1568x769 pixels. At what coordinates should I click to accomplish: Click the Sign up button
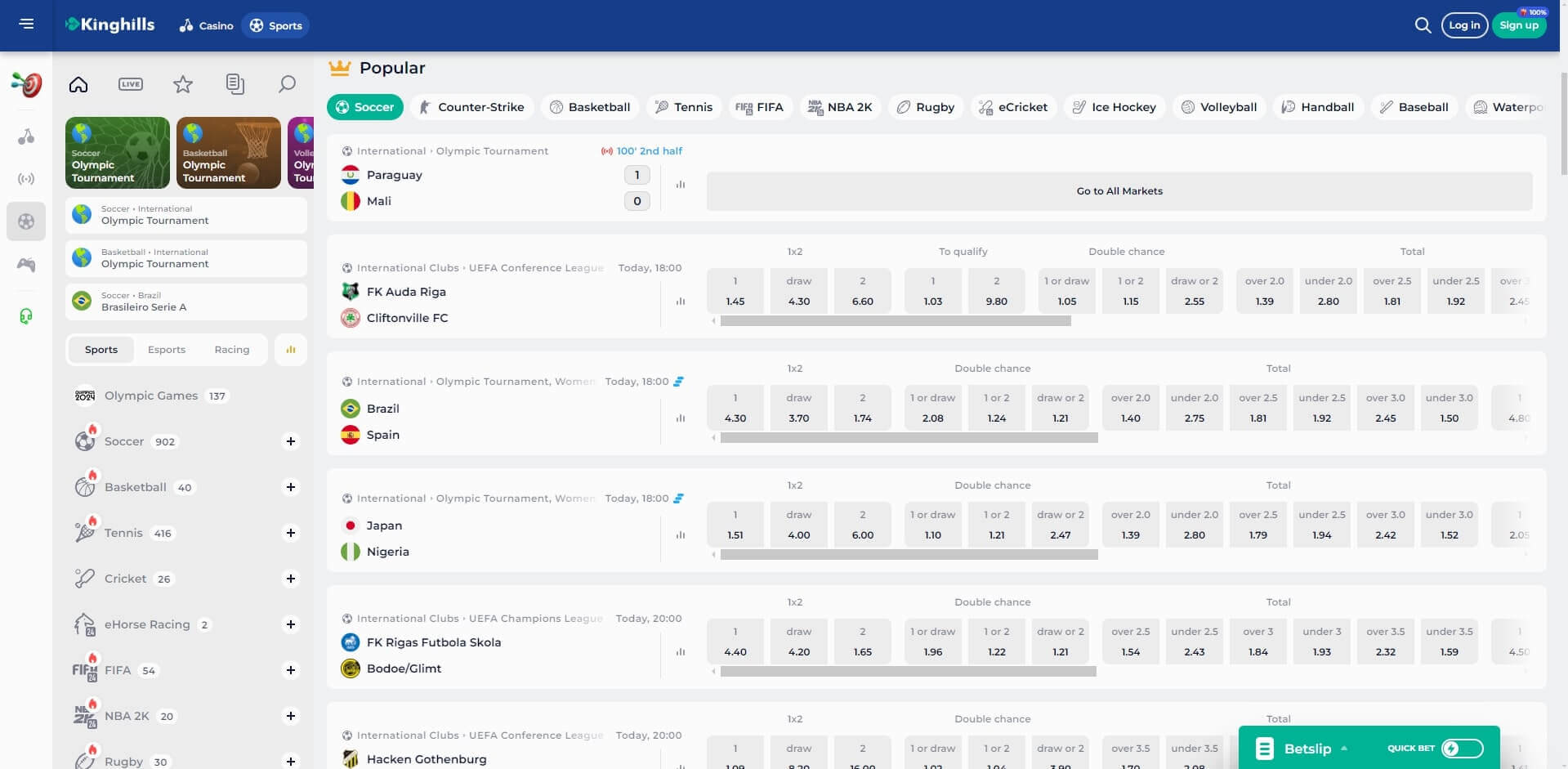click(x=1518, y=25)
